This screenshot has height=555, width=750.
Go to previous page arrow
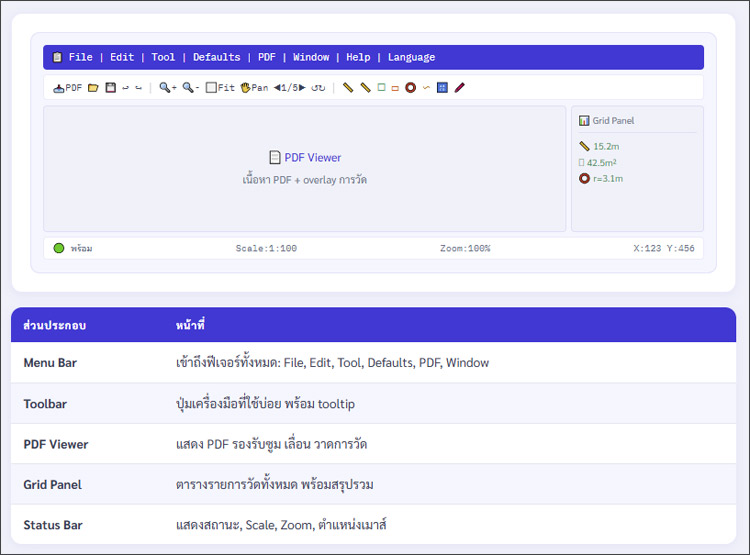(277, 88)
